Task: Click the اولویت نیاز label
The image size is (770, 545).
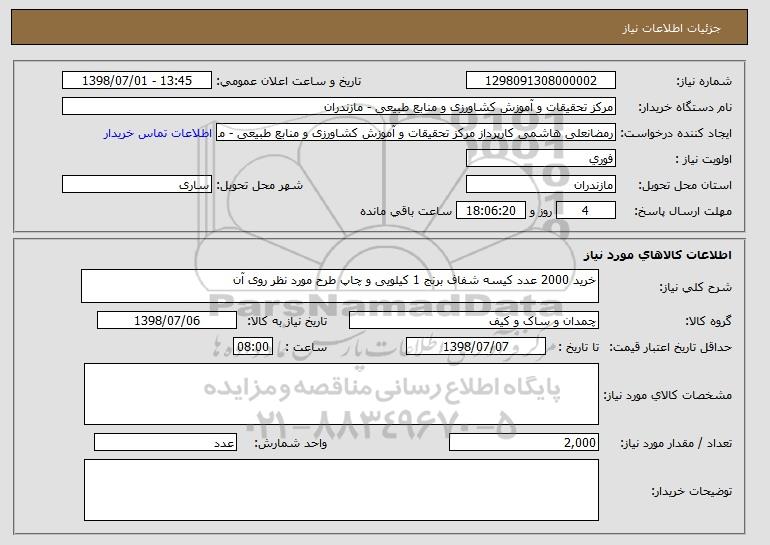Action: [703, 159]
